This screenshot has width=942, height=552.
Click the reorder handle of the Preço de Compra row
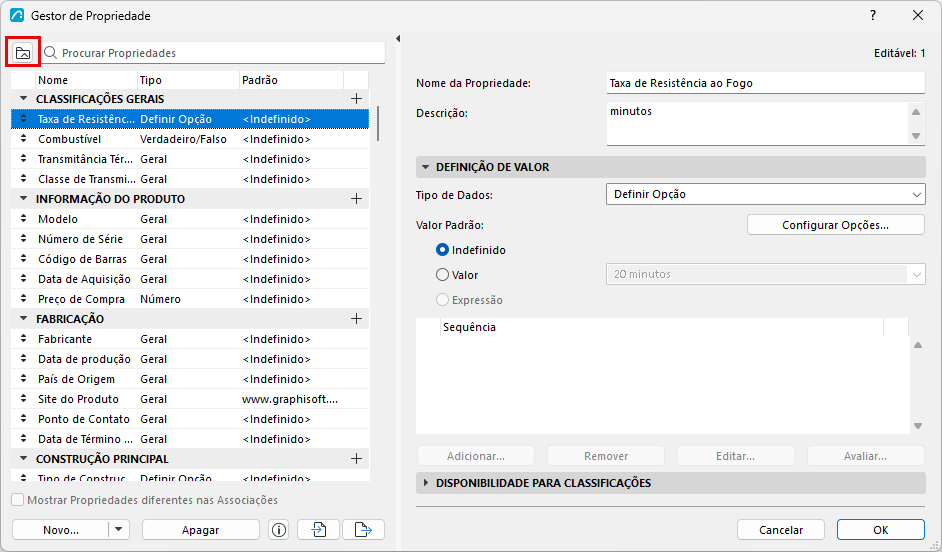[x=23, y=299]
